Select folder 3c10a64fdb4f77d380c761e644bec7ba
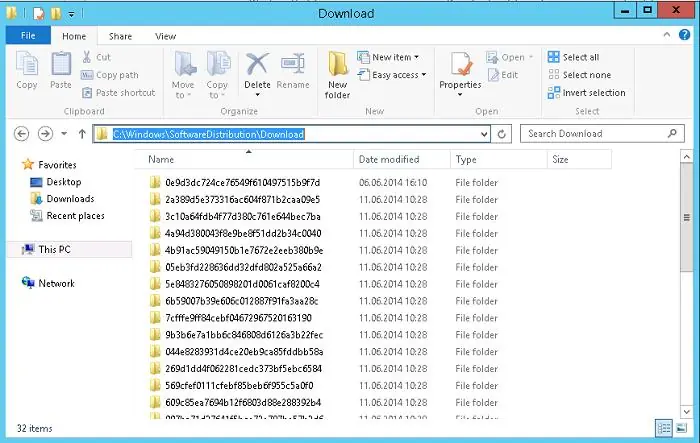 (x=243, y=217)
